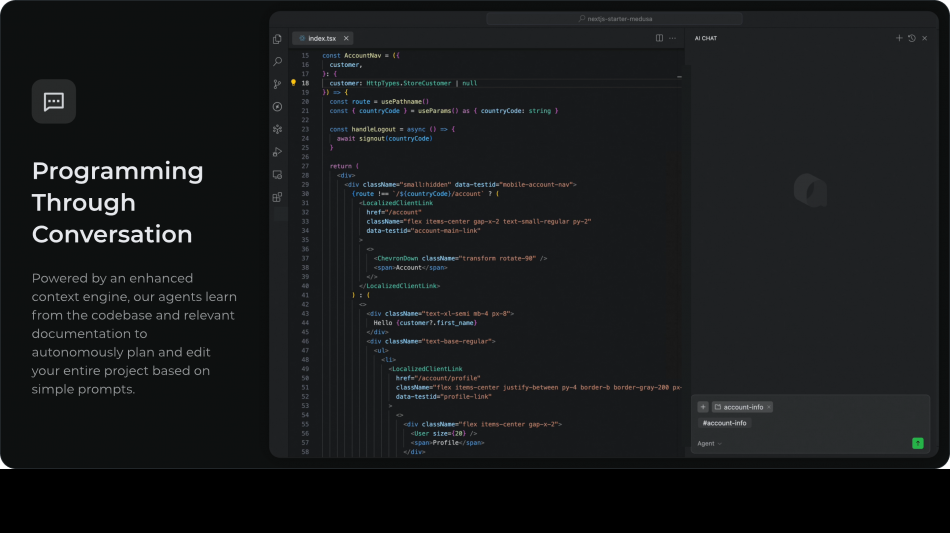The height and width of the screenshot is (533, 950).
Task: Open the Explorer files icon in sidebar
Action: point(277,39)
